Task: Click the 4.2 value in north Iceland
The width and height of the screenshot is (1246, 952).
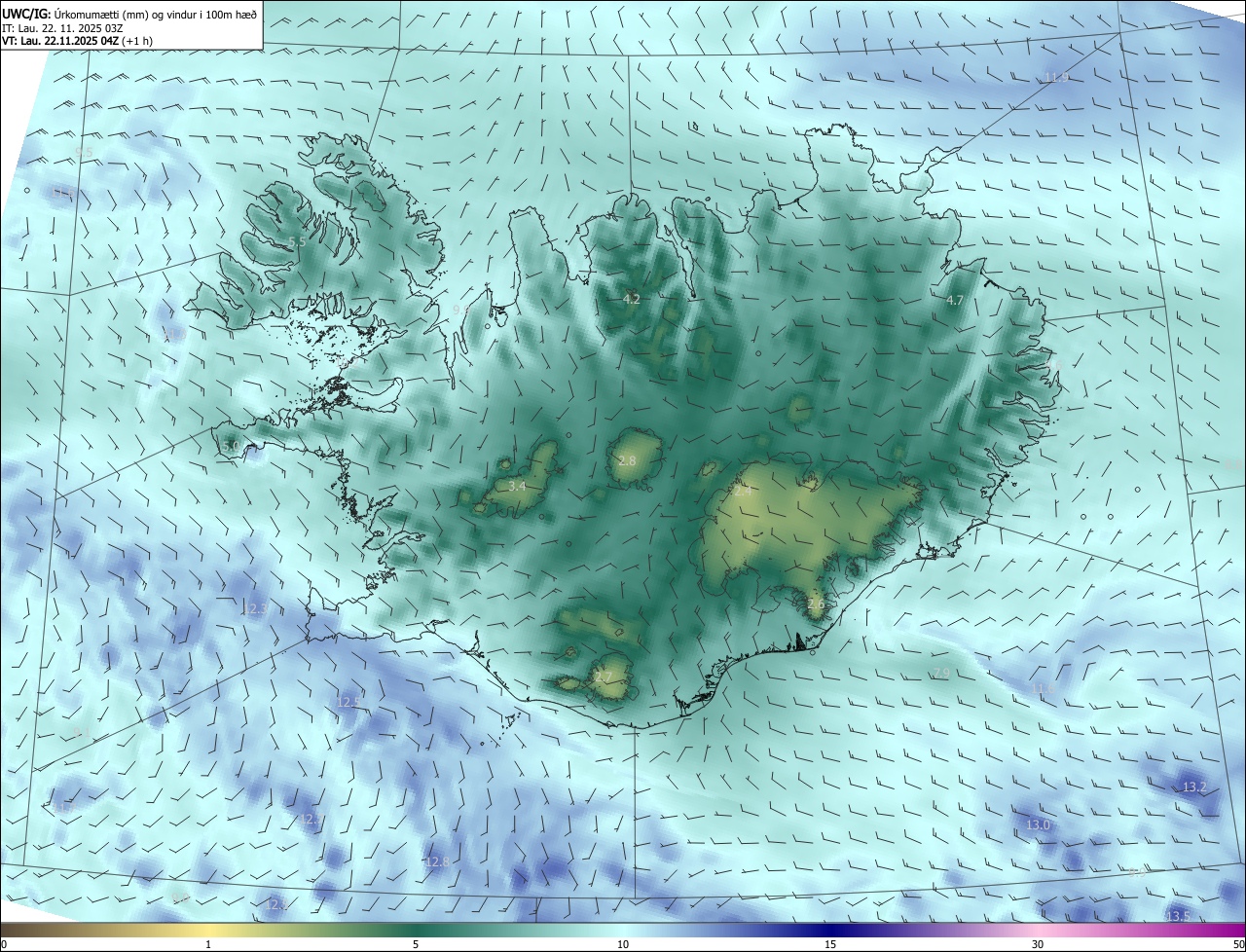Action: 632,299
